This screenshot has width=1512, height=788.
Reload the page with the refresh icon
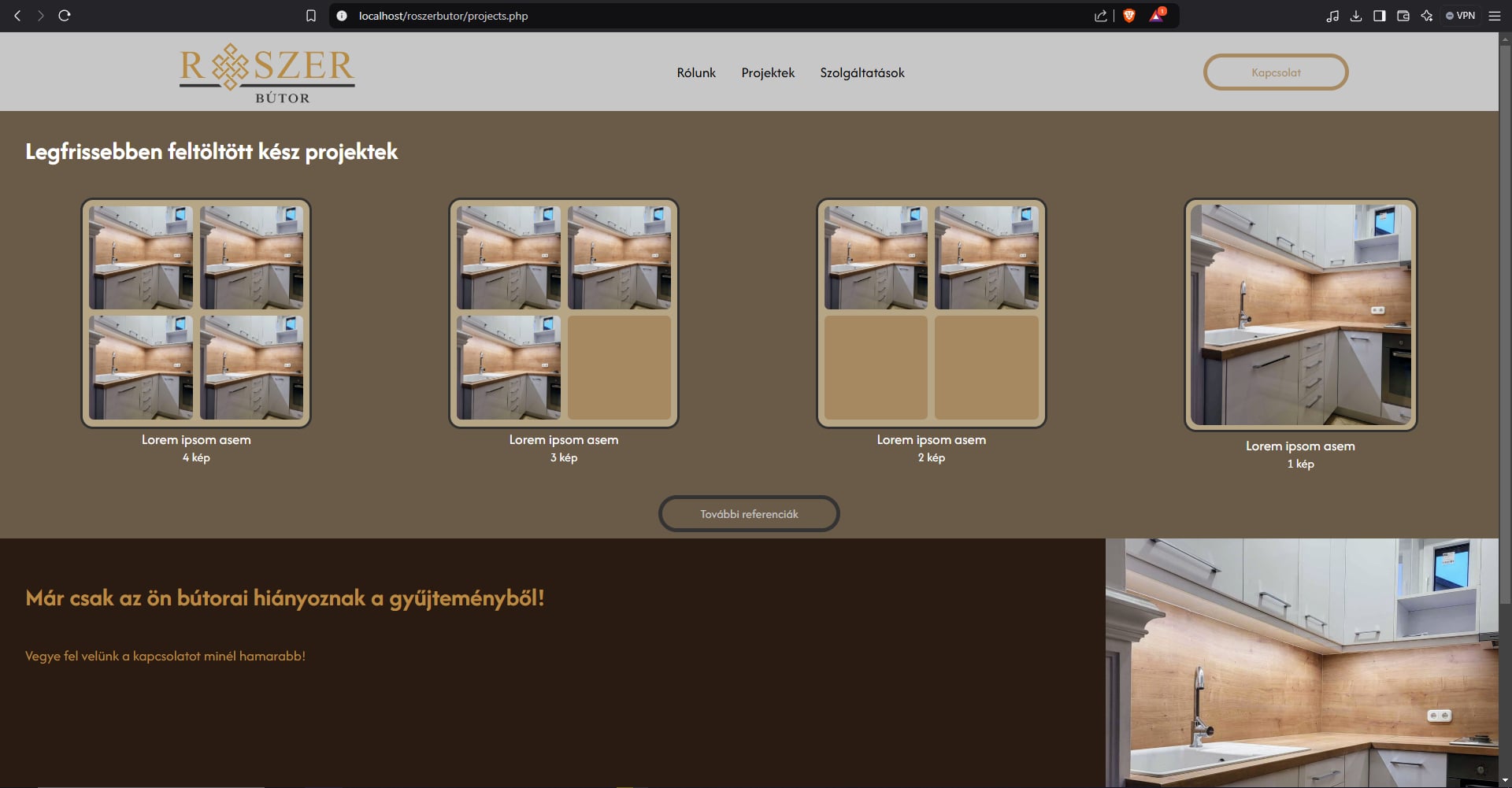pyautogui.click(x=65, y=16)
